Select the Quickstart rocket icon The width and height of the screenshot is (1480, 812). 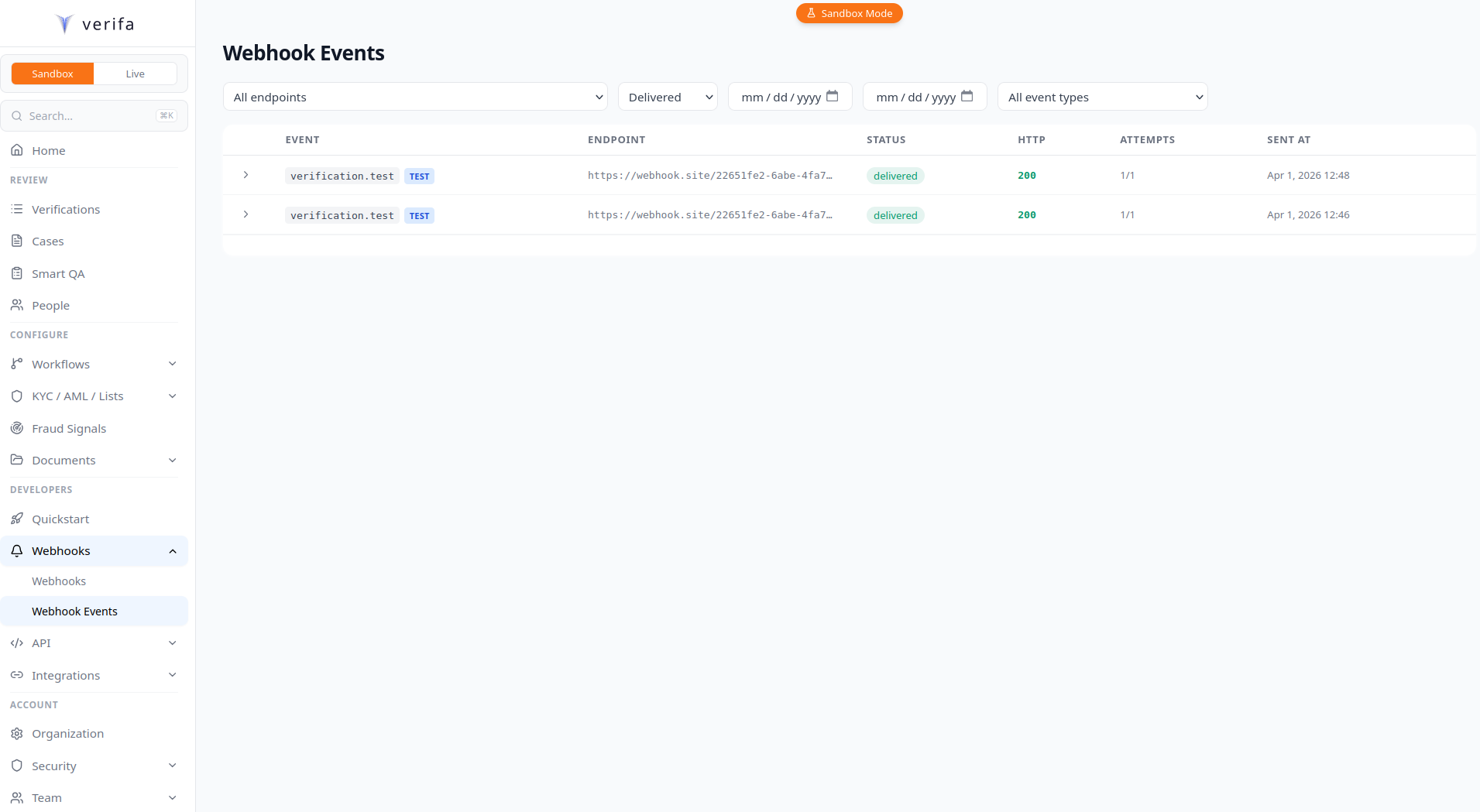(17, 519)
